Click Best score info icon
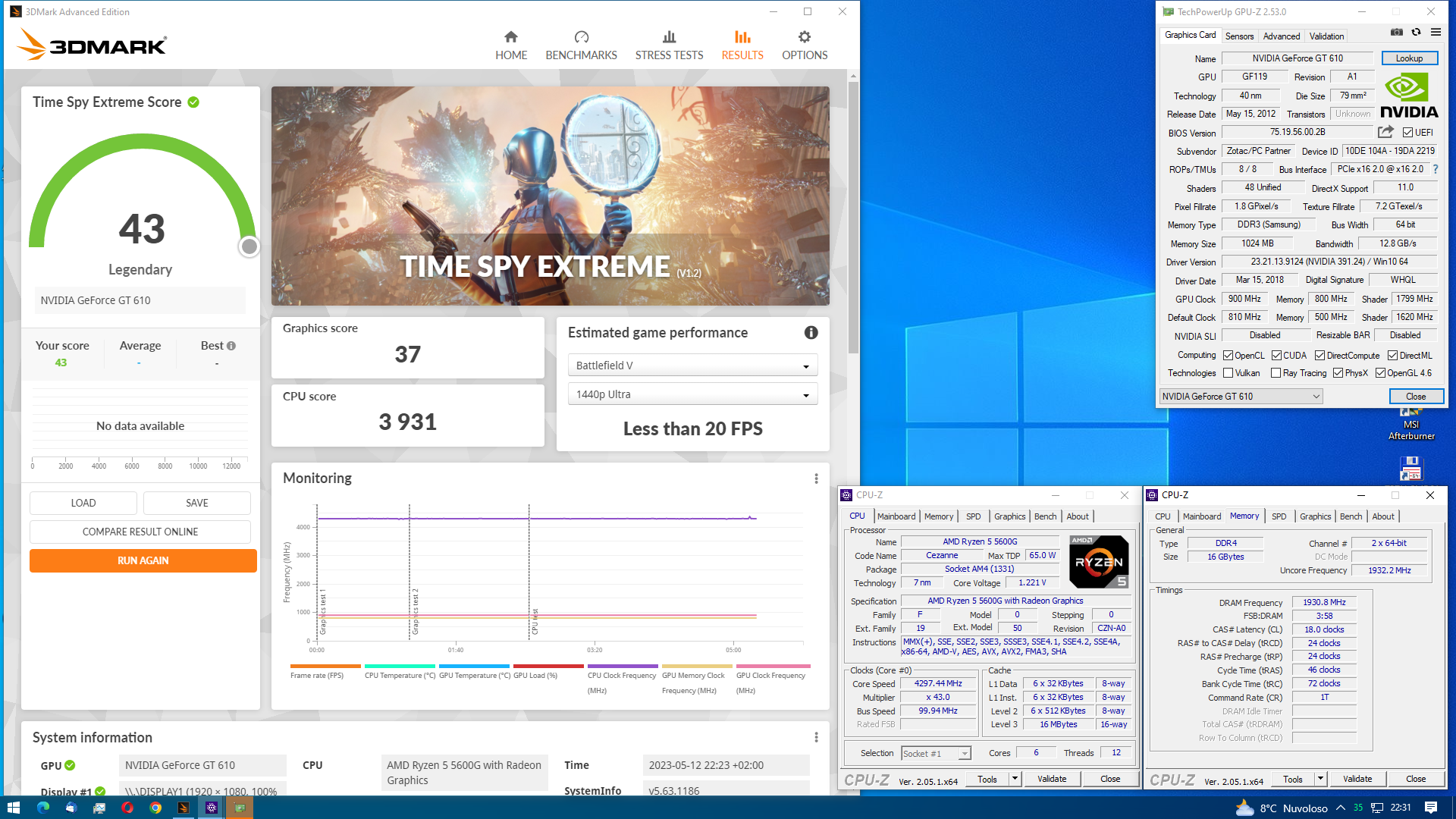This screenshot has width=1456, height=819. click(231, 346)
